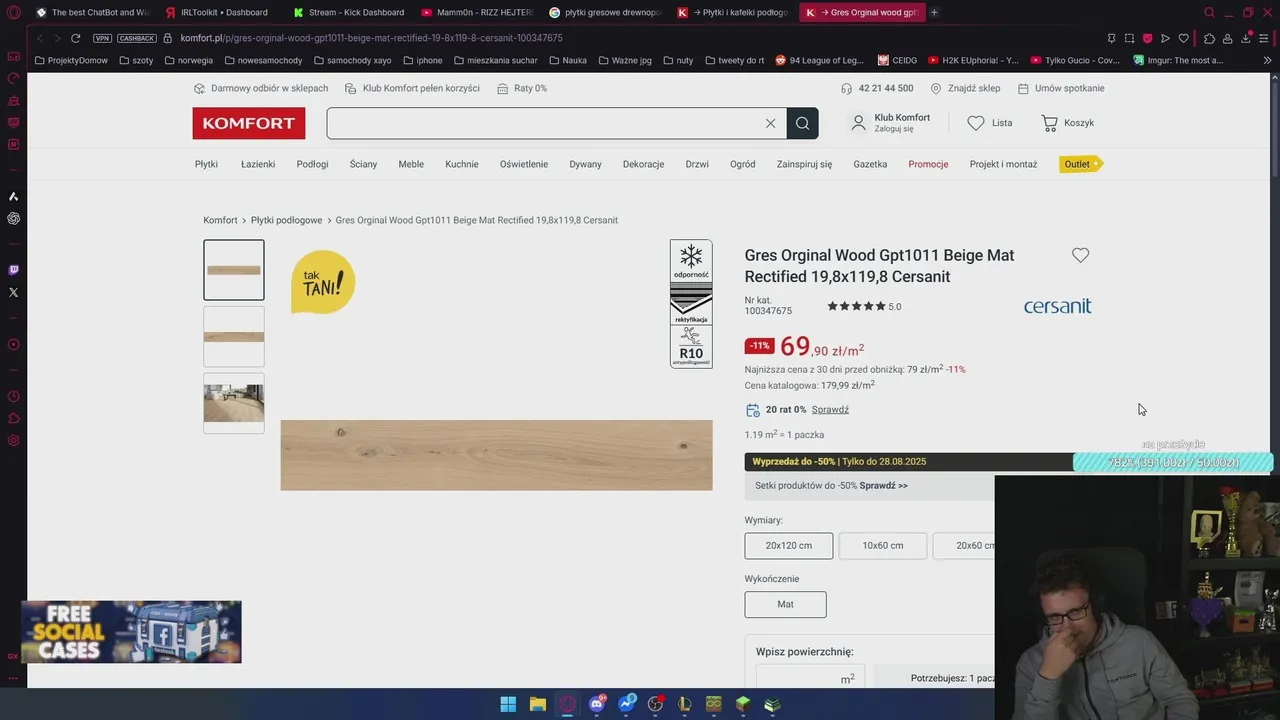
Task: Select first product thumbnail image
Action: [x=234, y=270]
